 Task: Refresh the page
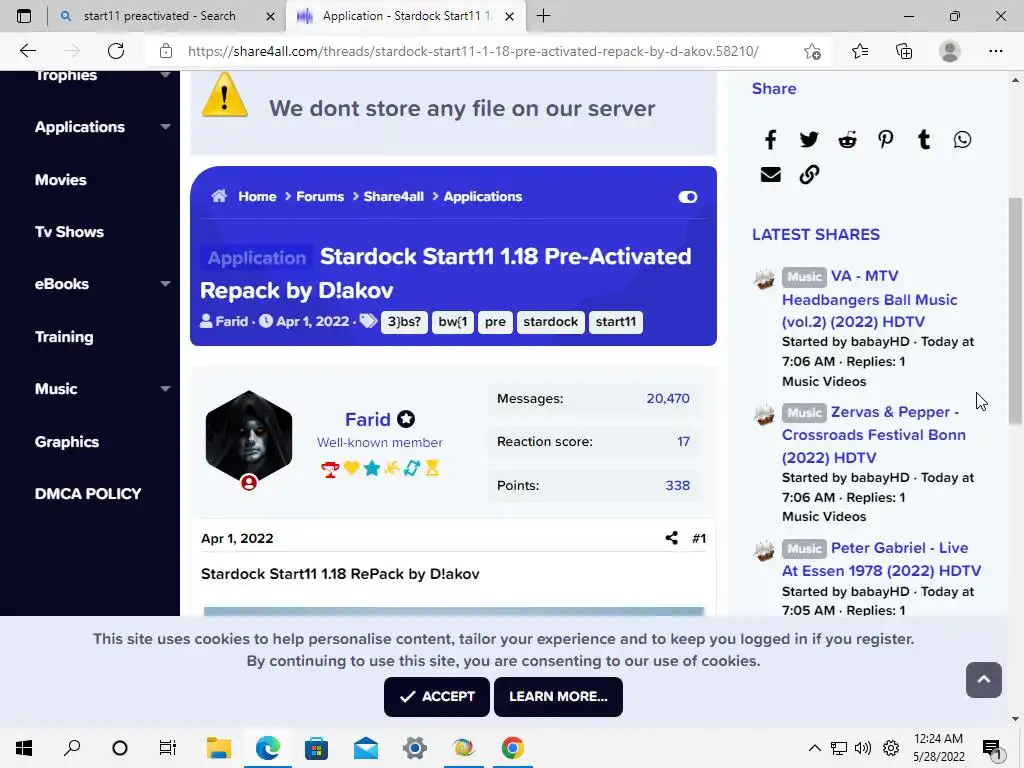tap(116, 51)
